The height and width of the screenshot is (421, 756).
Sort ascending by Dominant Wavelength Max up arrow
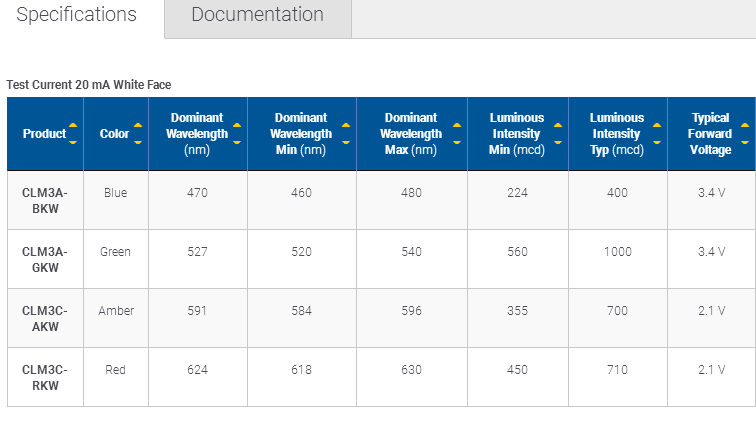pos(457,125)
